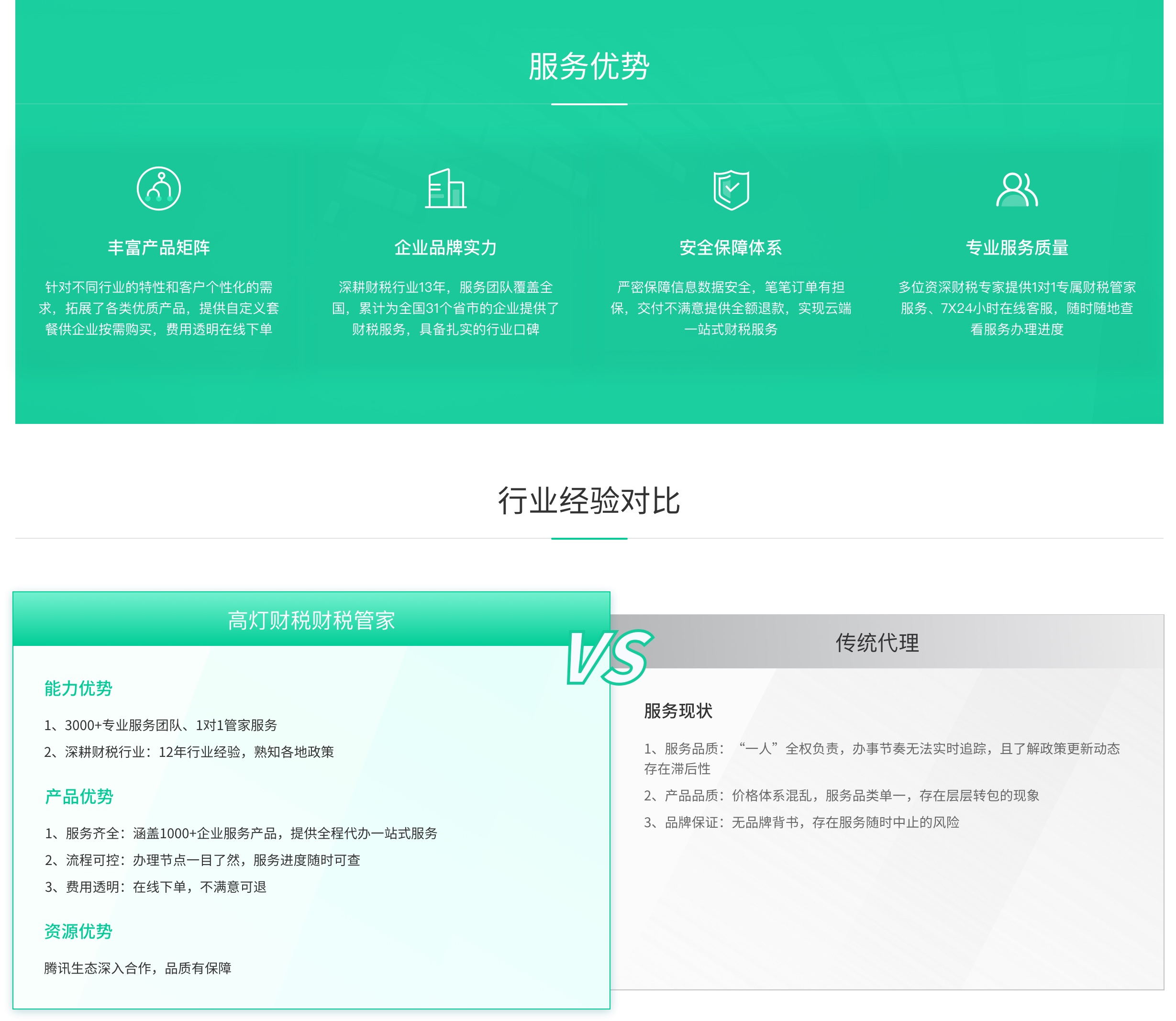Click the 高灯财税财税管家 card header
Viewport: 1176px width, 1021px height.
click(311, 619)
